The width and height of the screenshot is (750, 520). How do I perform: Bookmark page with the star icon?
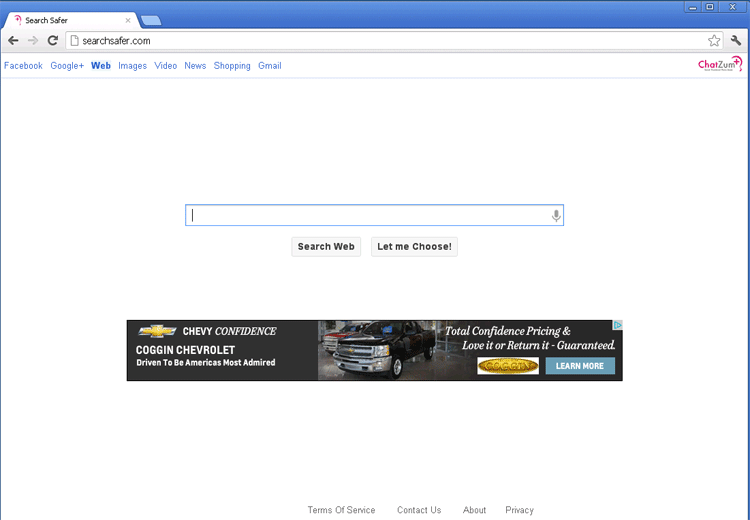point(714,41)
